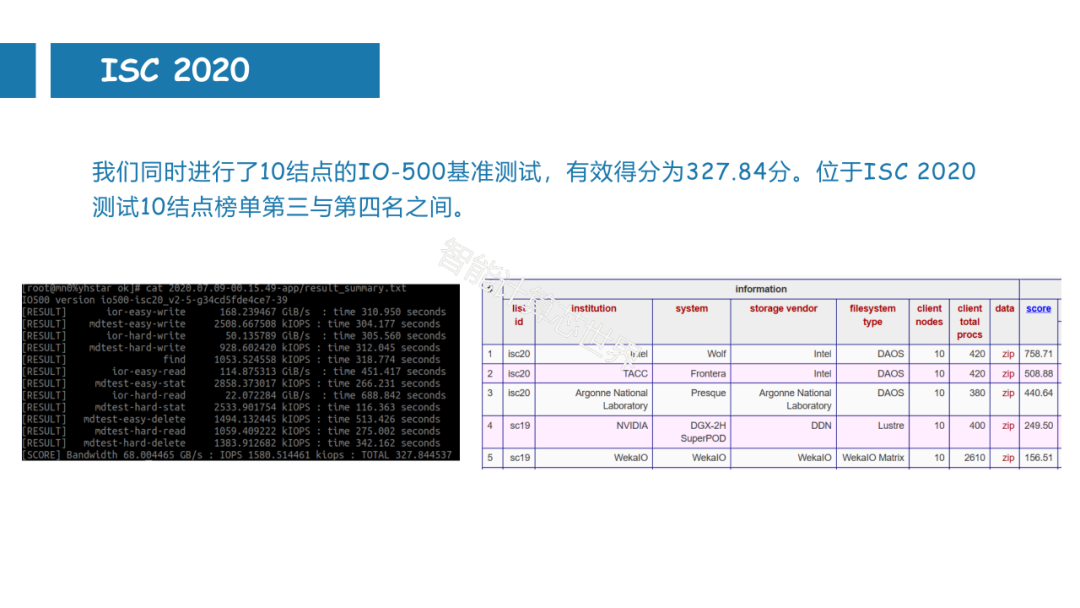
Task: Click the terminal SCORE line with TOTAL 327.844537
Action: pos(237,455)
